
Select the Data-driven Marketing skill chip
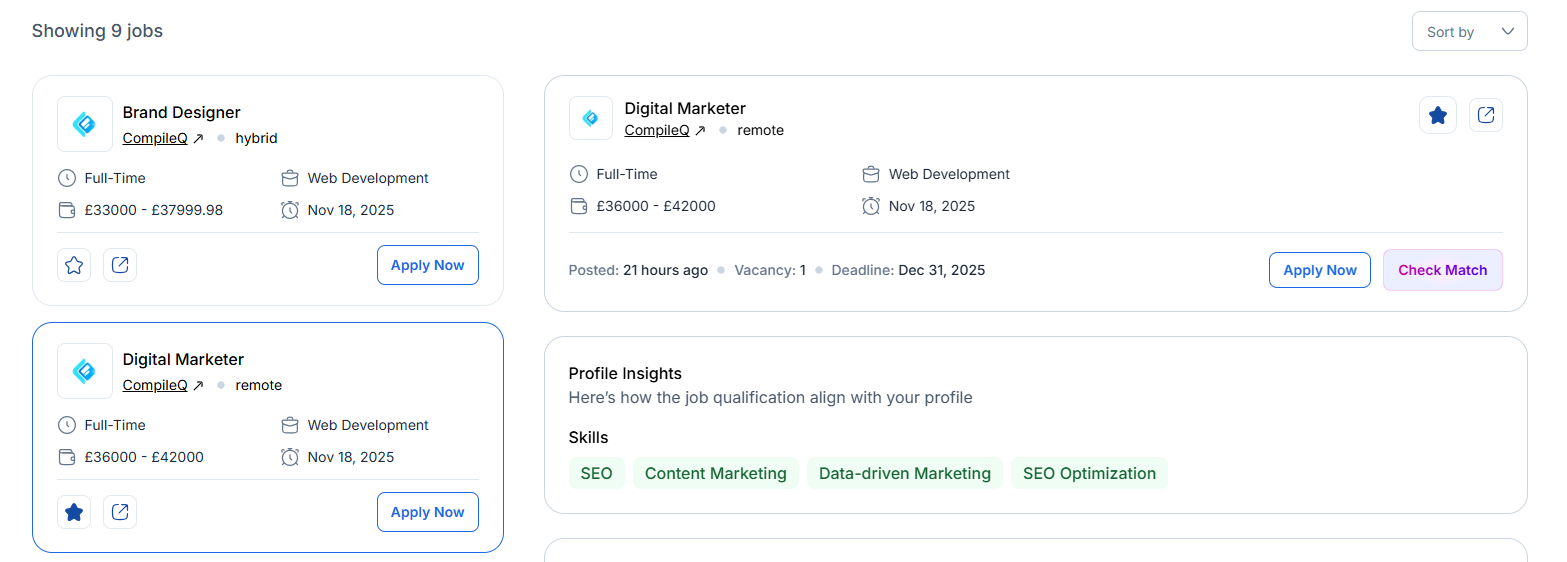pyautogui.click(x=904, y=474)
